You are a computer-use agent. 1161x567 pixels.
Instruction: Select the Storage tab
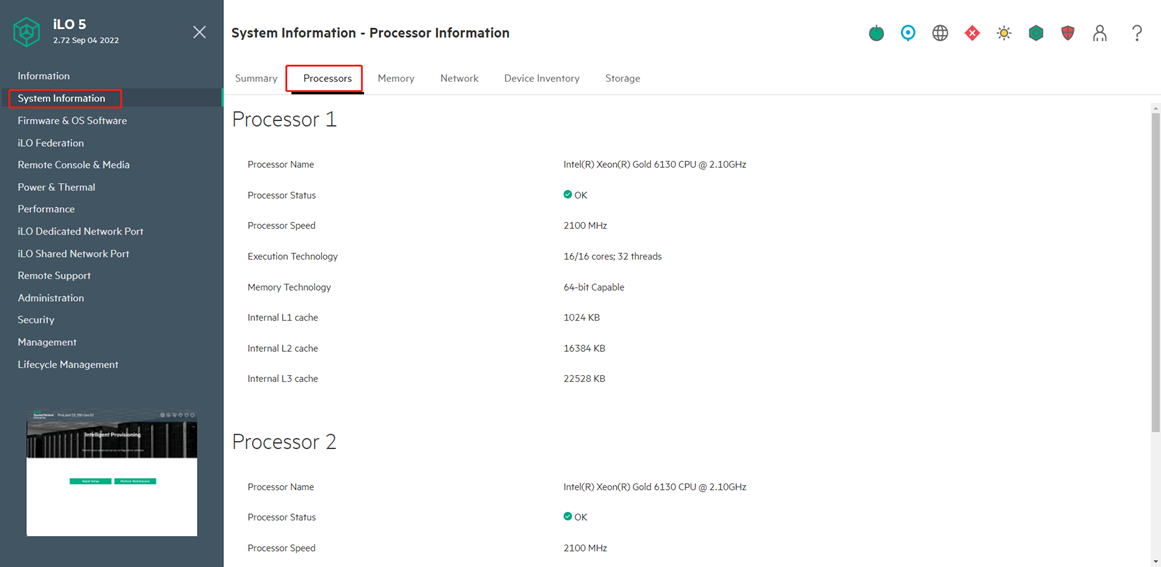coord(622,78)
